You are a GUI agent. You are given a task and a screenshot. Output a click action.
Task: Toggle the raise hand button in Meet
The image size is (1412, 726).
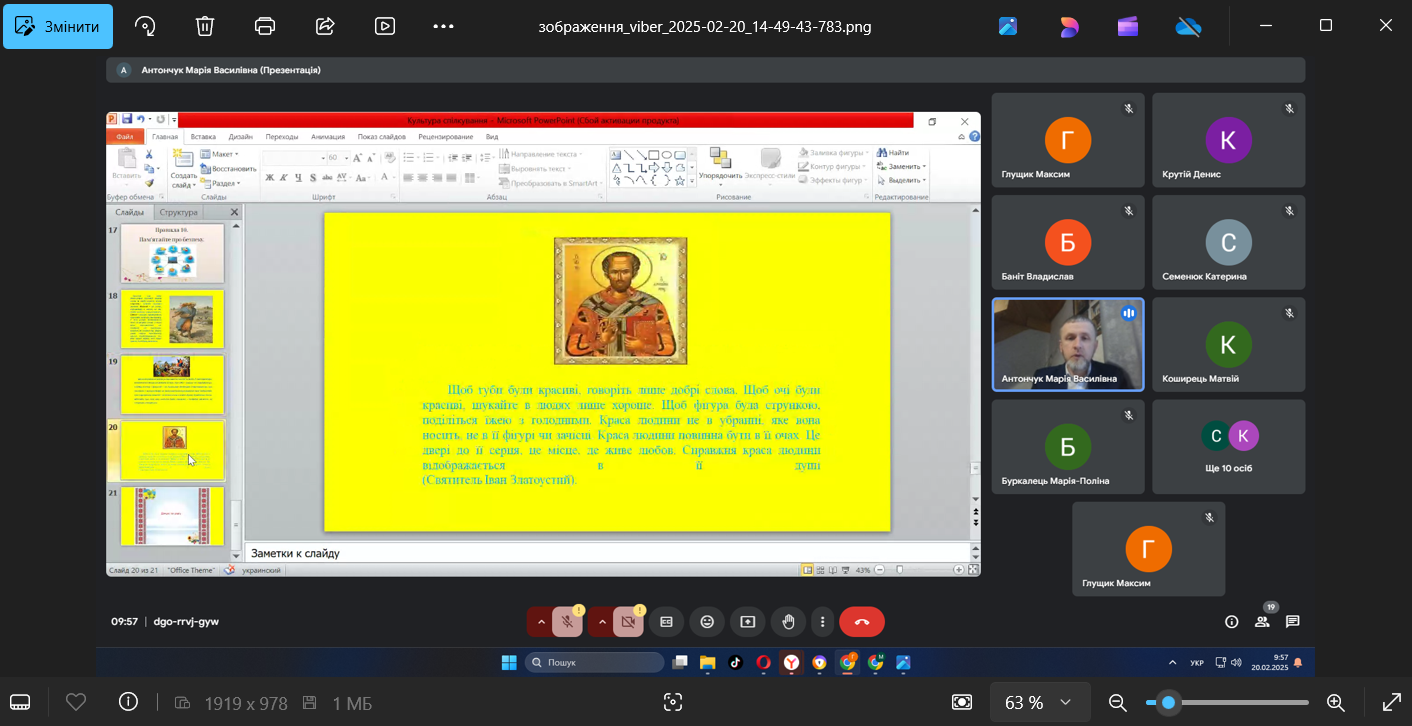788,622
